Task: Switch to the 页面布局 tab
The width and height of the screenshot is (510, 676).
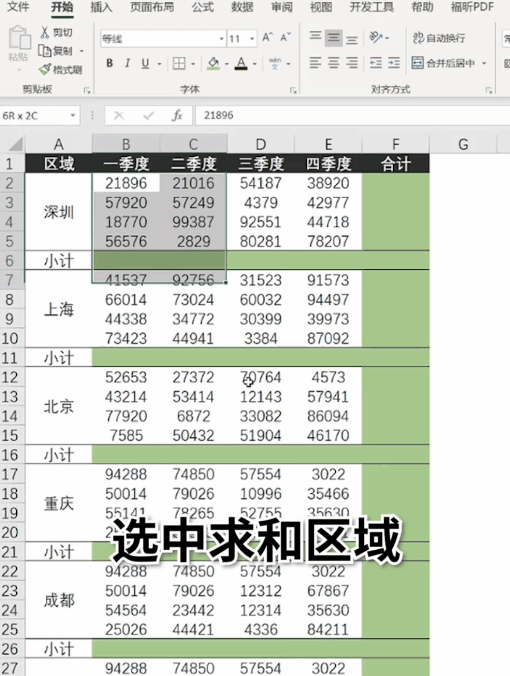Action: [152, 7]
